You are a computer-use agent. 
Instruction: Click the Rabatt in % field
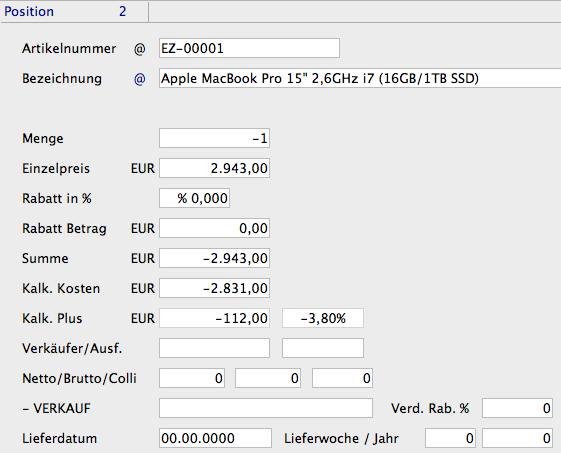(x=194, y=198)
